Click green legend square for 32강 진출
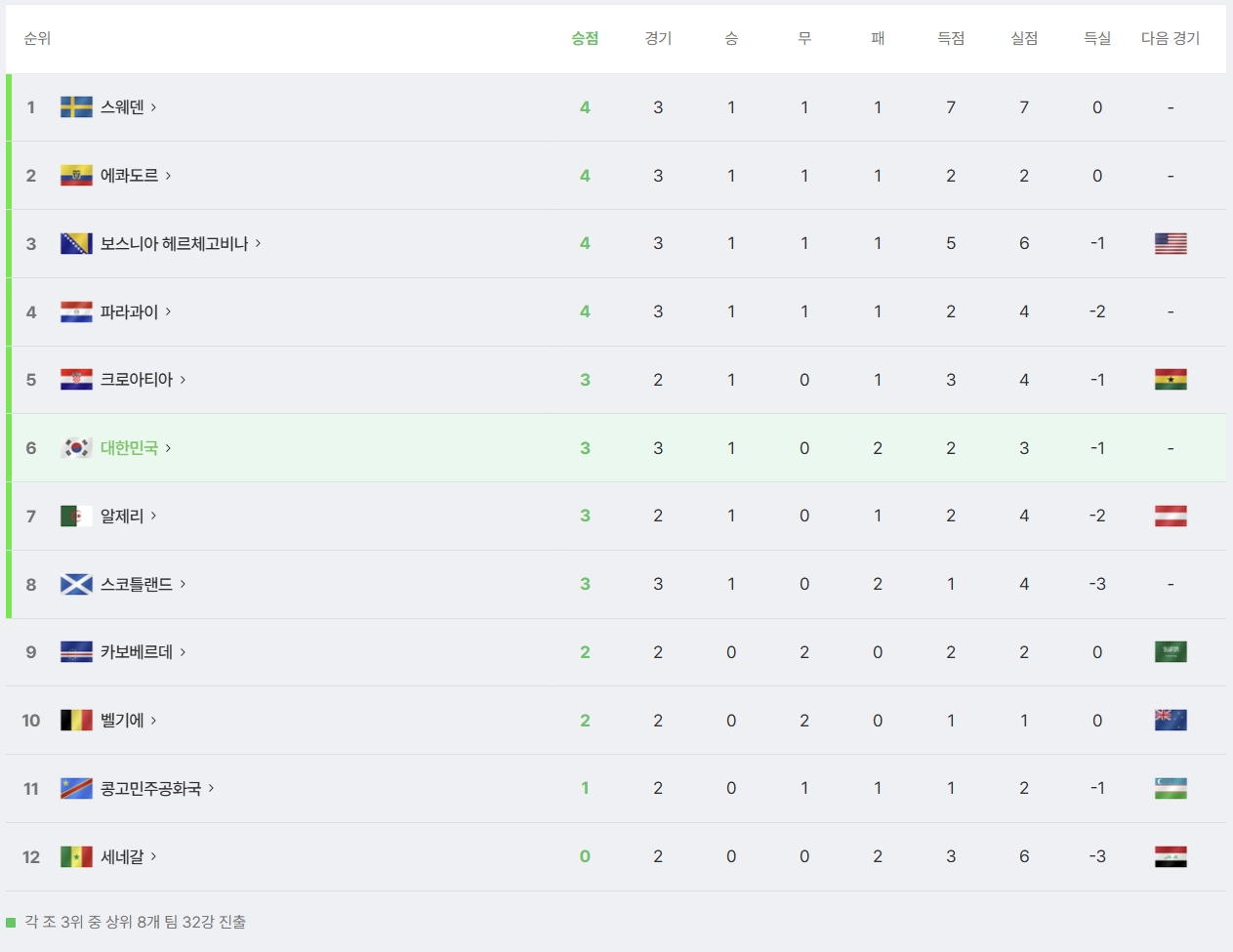Viewport: 1233px width, 952px height. pyautogui.click(x=11, y=922)
